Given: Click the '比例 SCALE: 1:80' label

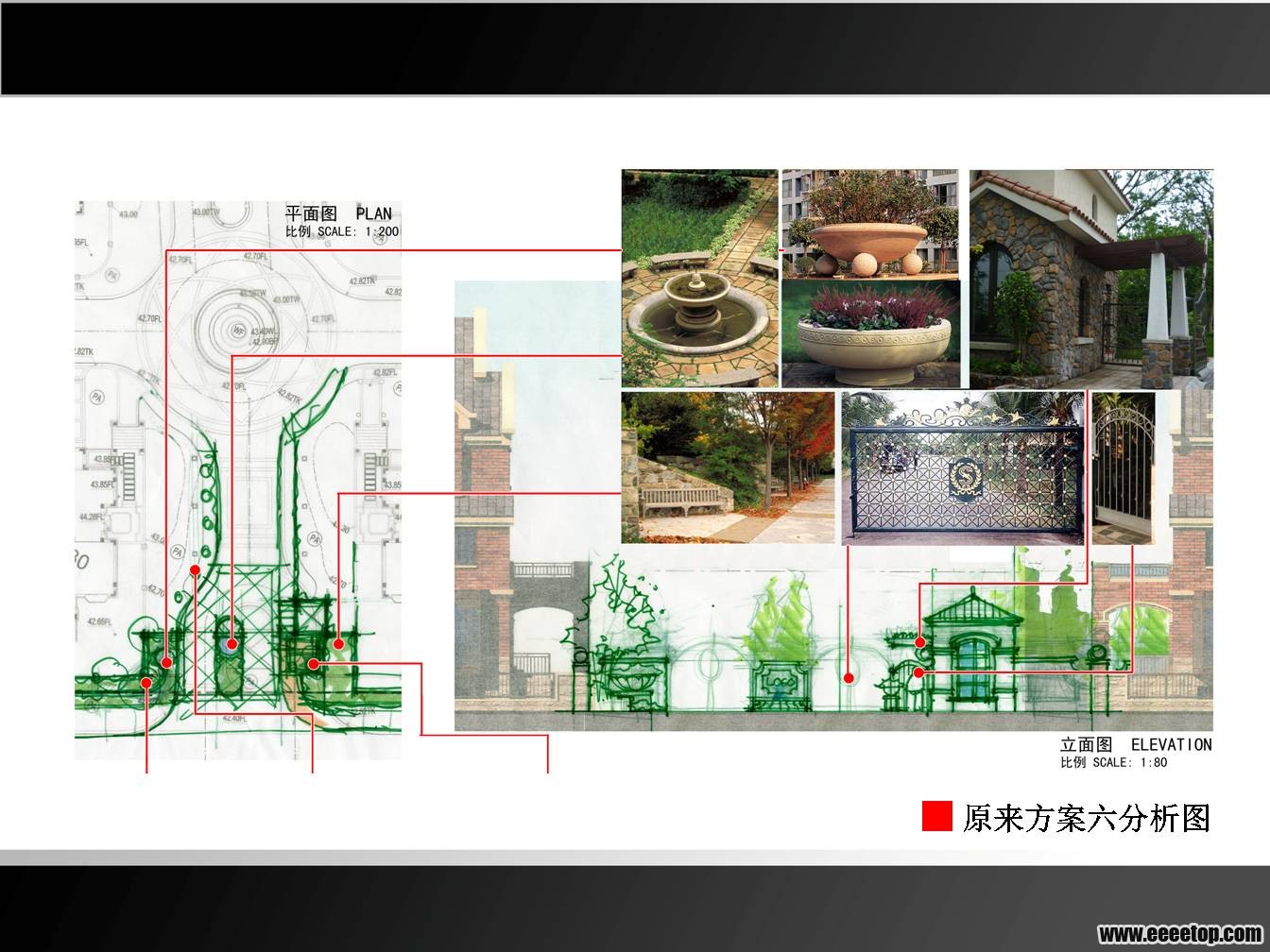Looking at the screenshot, I should pyautogui.click(x=1114, y=762).
